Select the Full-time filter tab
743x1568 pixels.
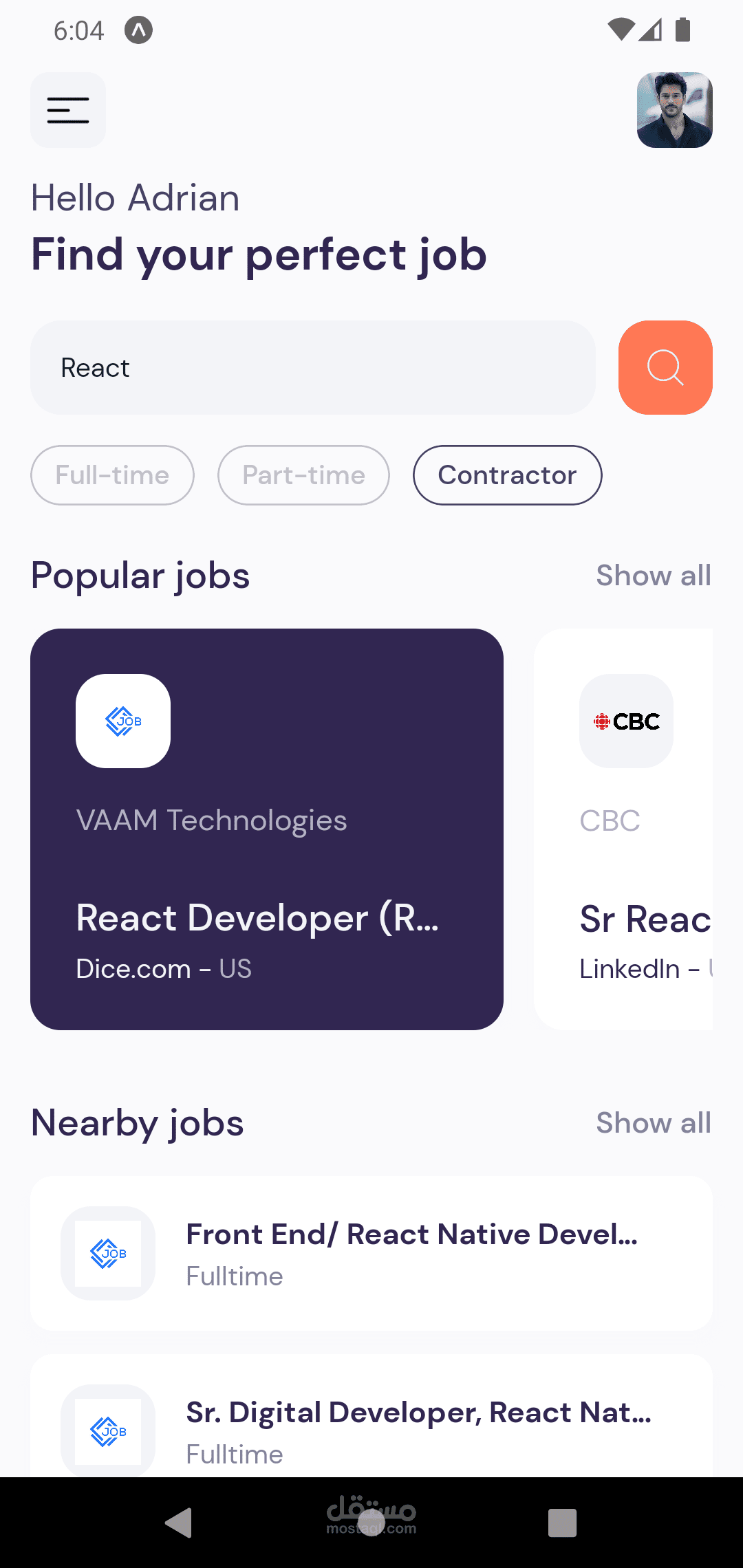(x=112, y=475)
